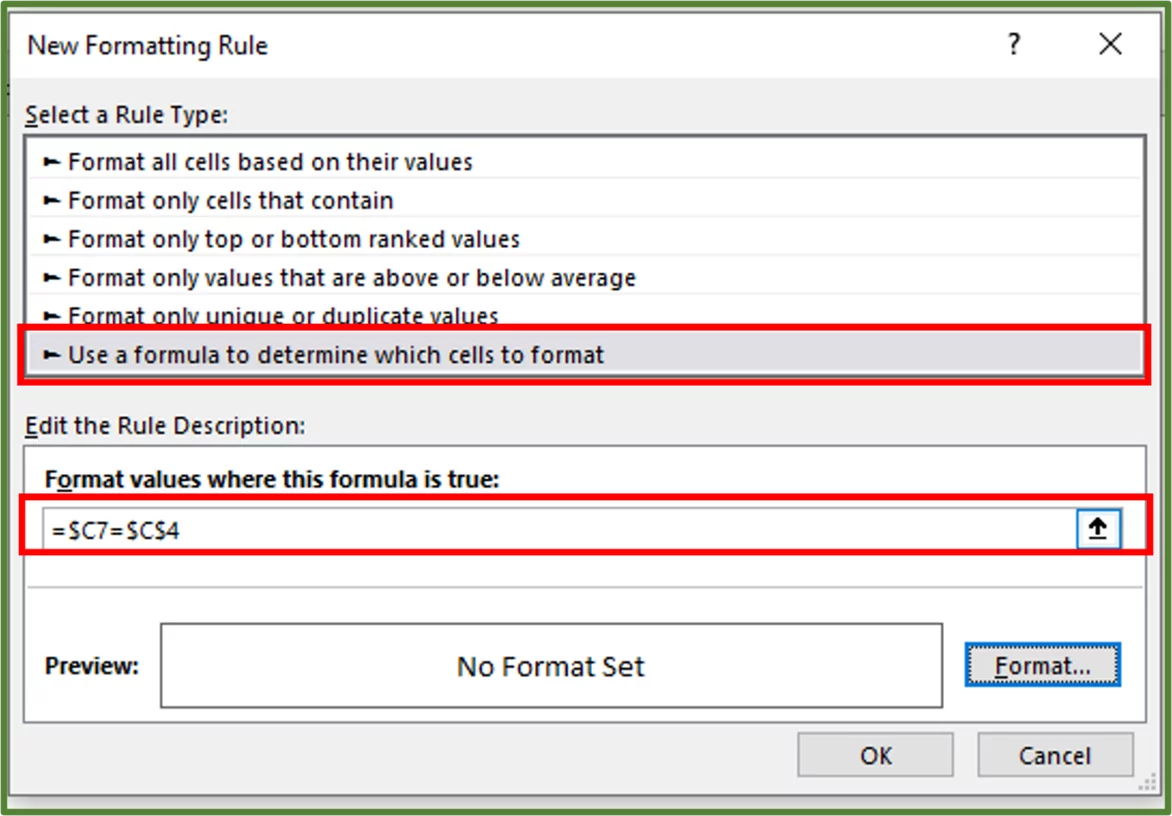Select 'Format only unique or duplicate values'
This screenshot has width=1172, height=816.
tap(265, 316)
